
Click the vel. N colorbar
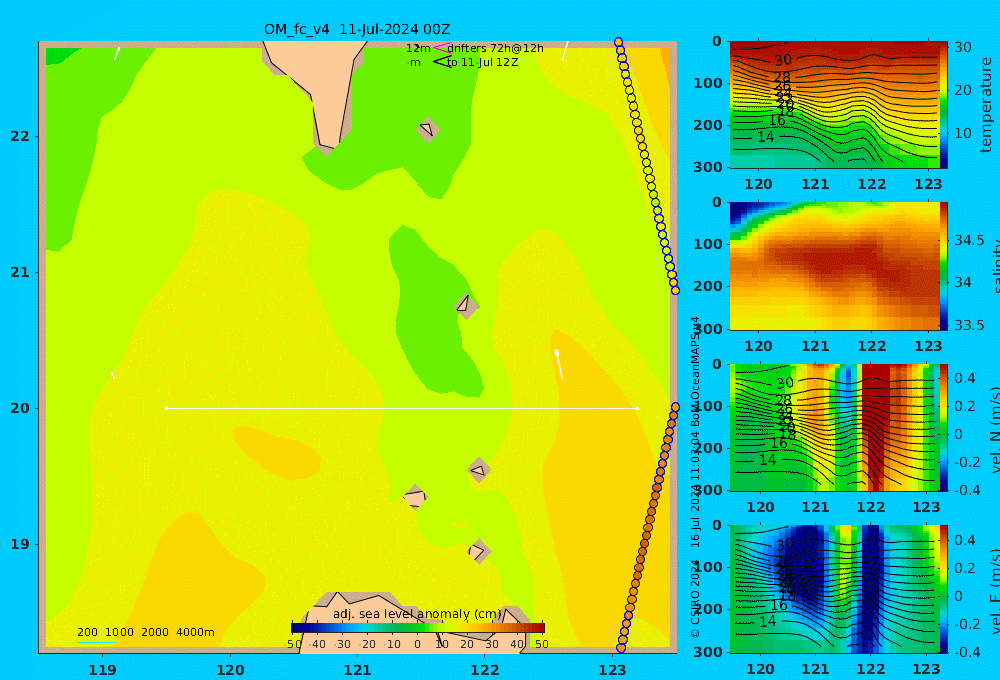tap(943, 427)
